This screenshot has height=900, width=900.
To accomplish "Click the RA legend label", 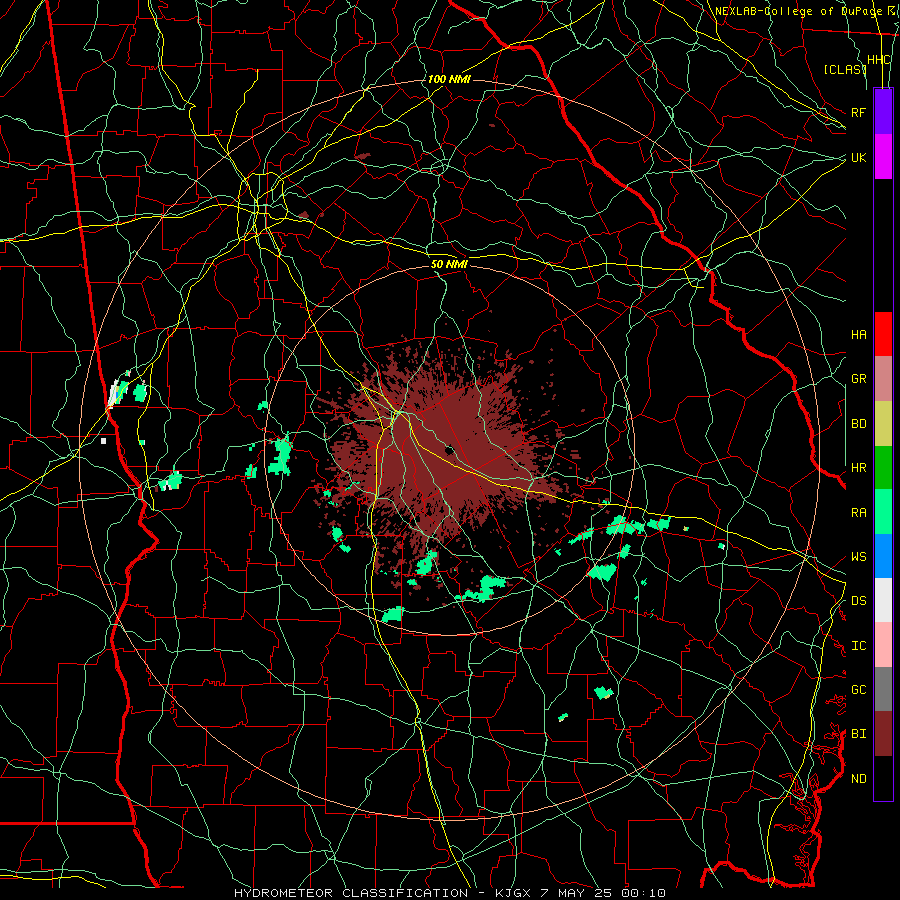I will point(858,513).
